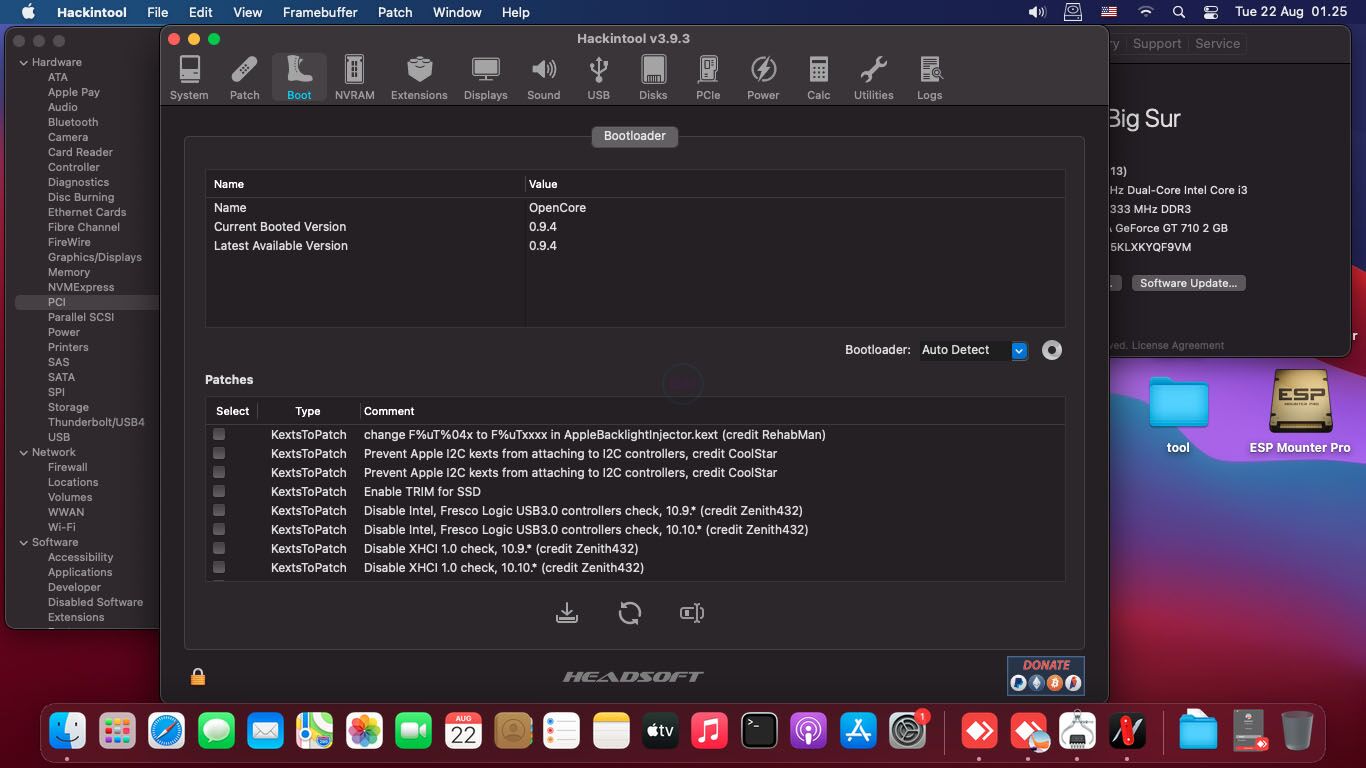Click the Software Update button
The height and width of the screenshot is (768, 1366).
(1188, 283)
